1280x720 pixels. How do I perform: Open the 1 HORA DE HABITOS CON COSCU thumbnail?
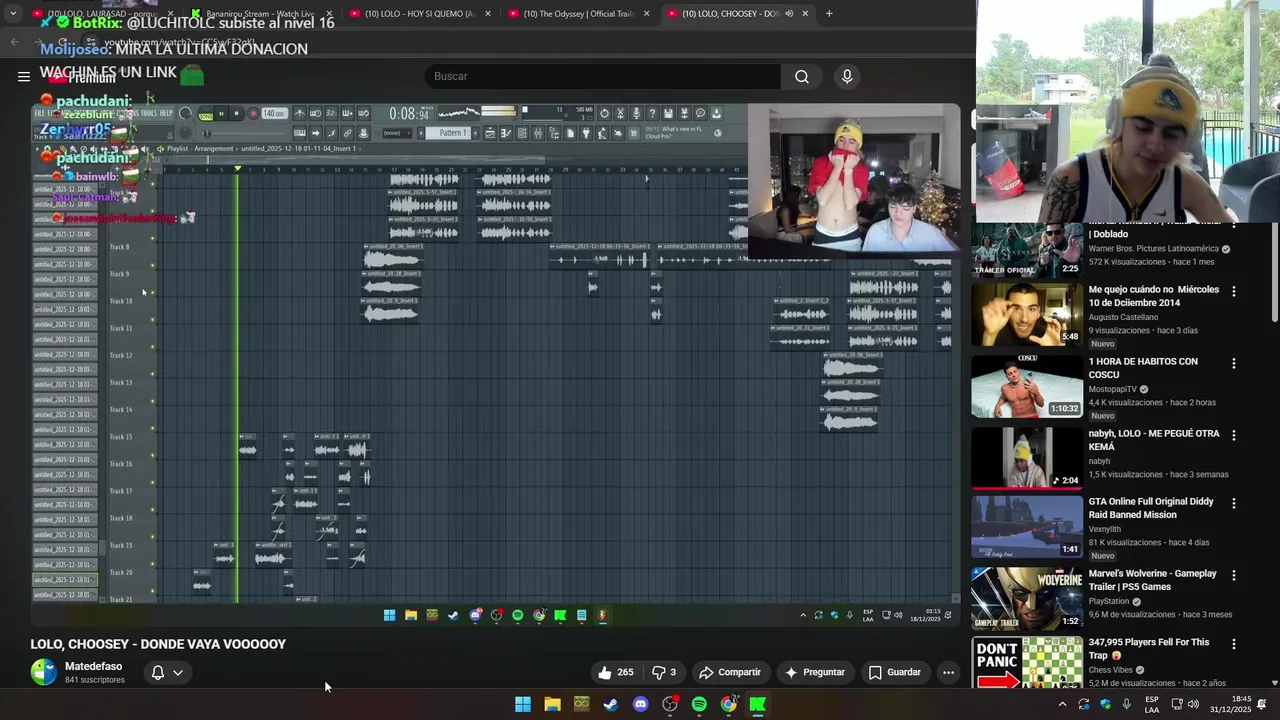[x=1027, y=386]
